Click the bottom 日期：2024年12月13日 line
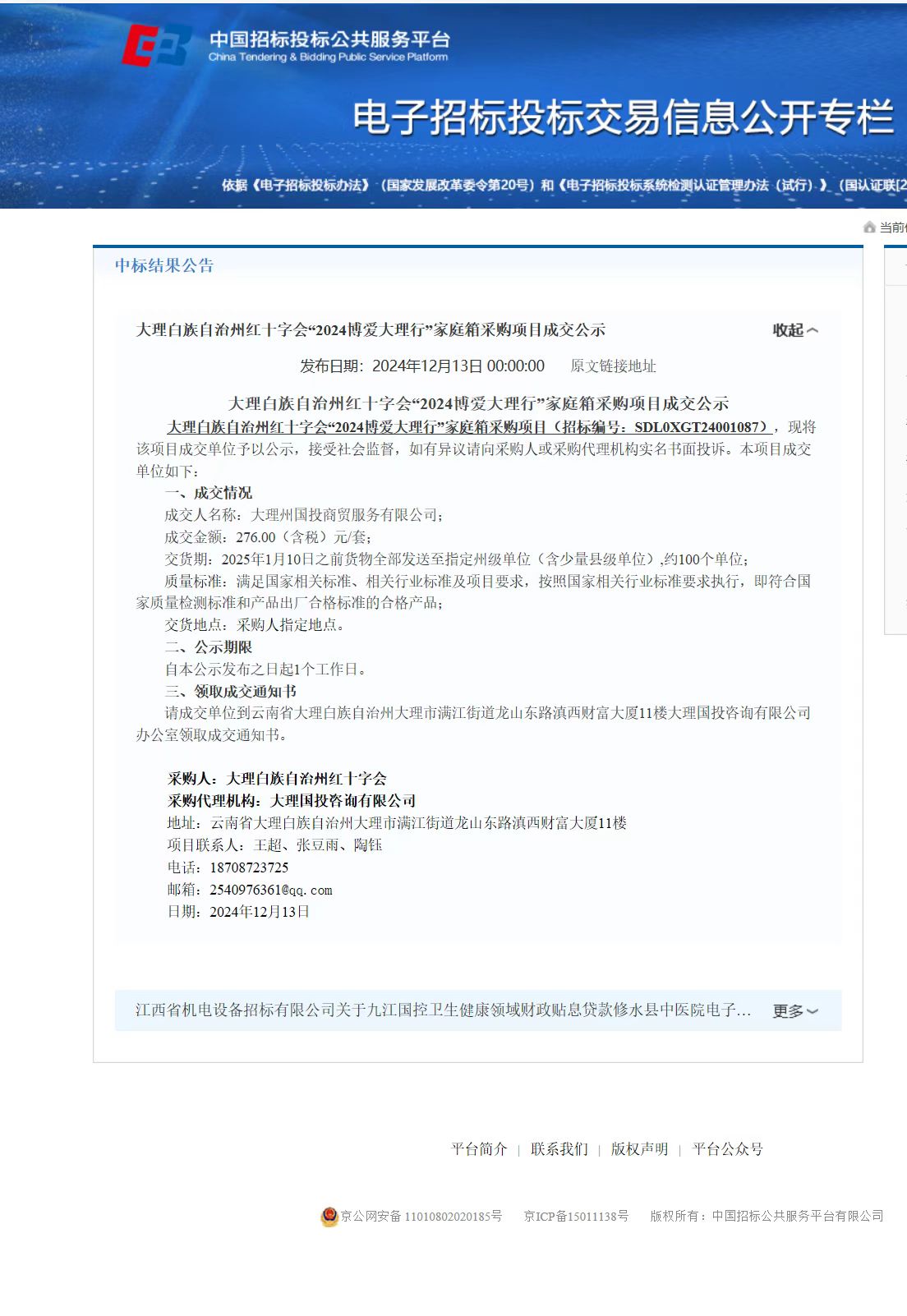 click(238, 912)
